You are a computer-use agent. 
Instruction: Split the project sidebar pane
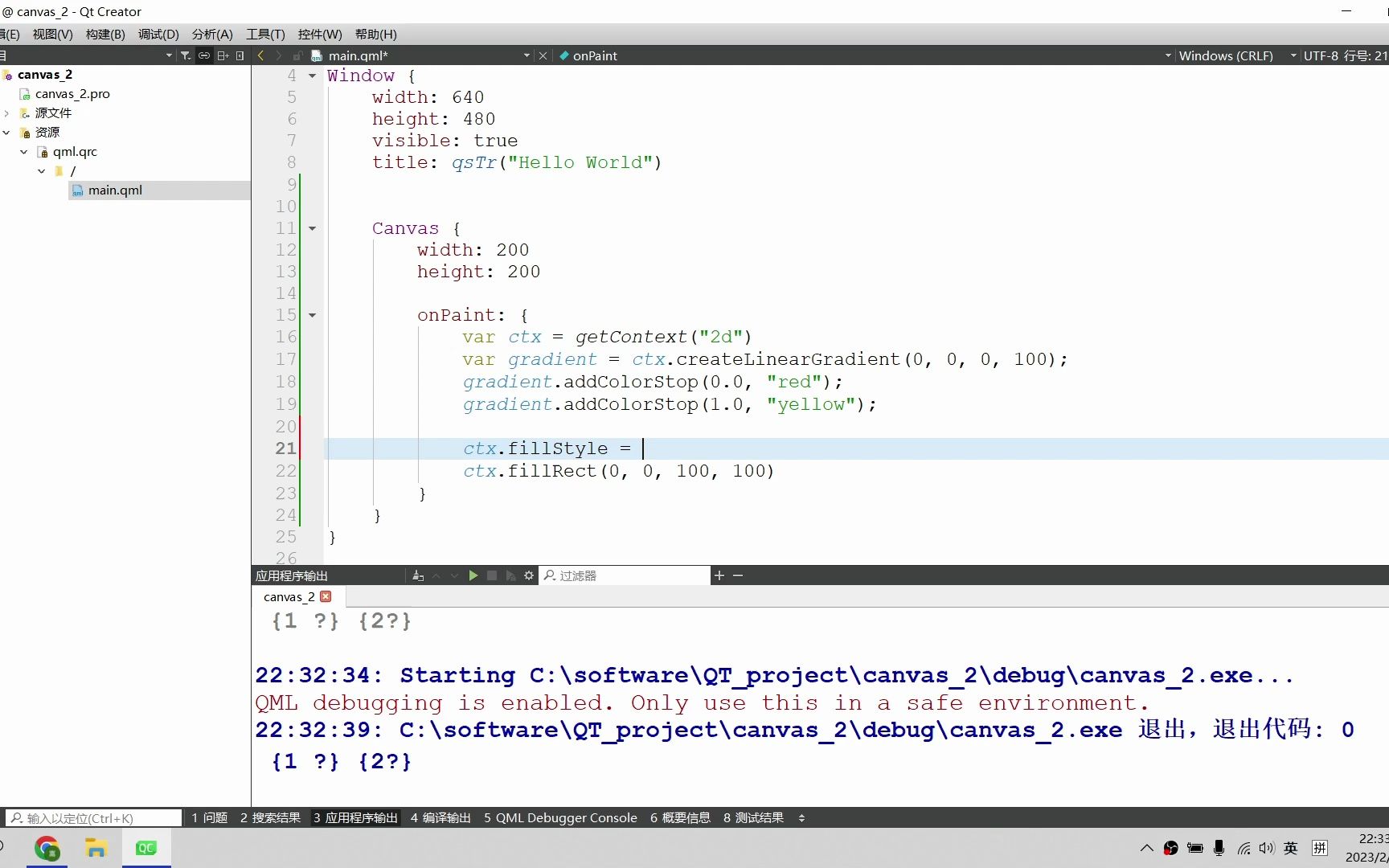(x=223, y=55)
